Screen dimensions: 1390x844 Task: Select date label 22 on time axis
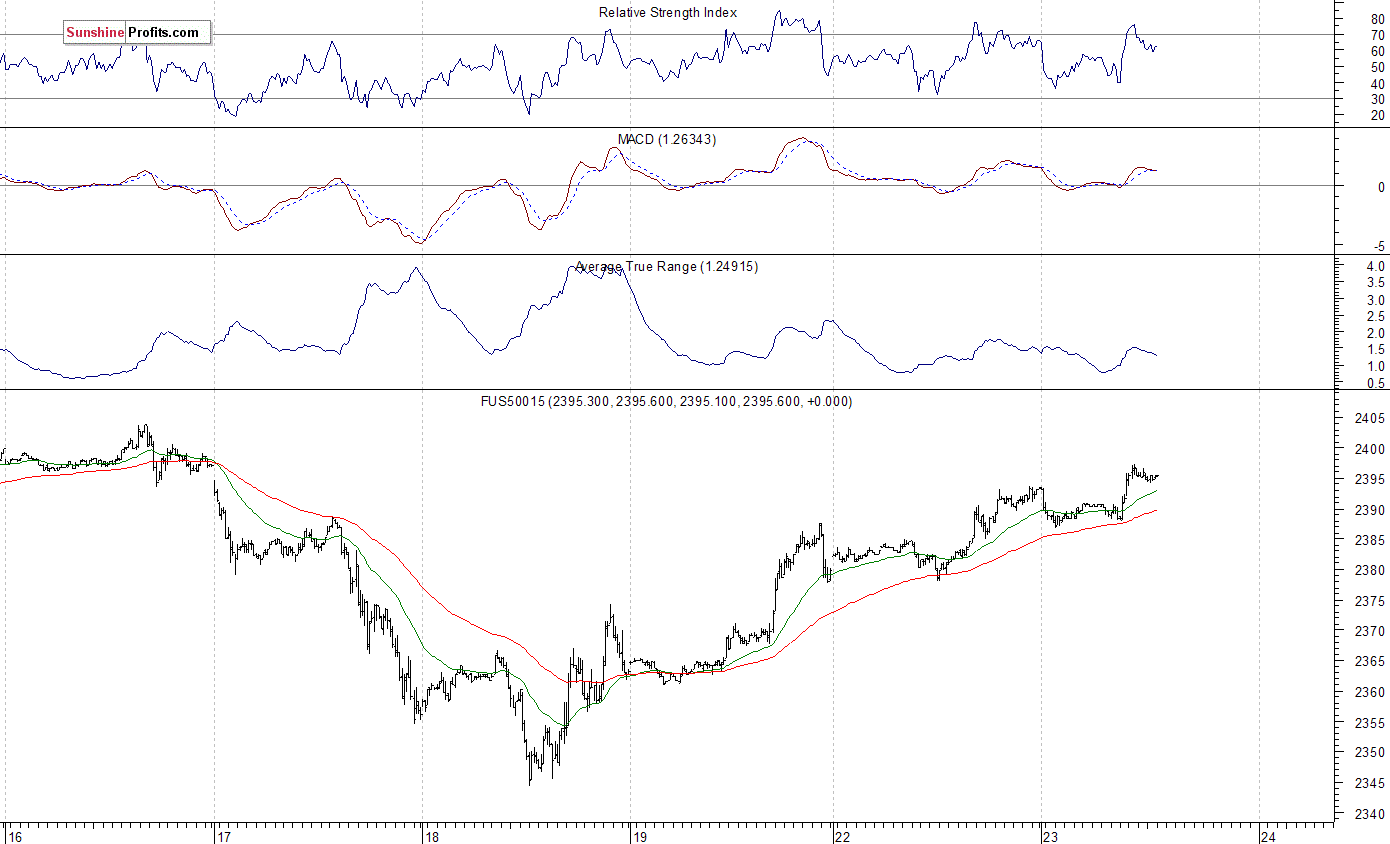point(845,836)
